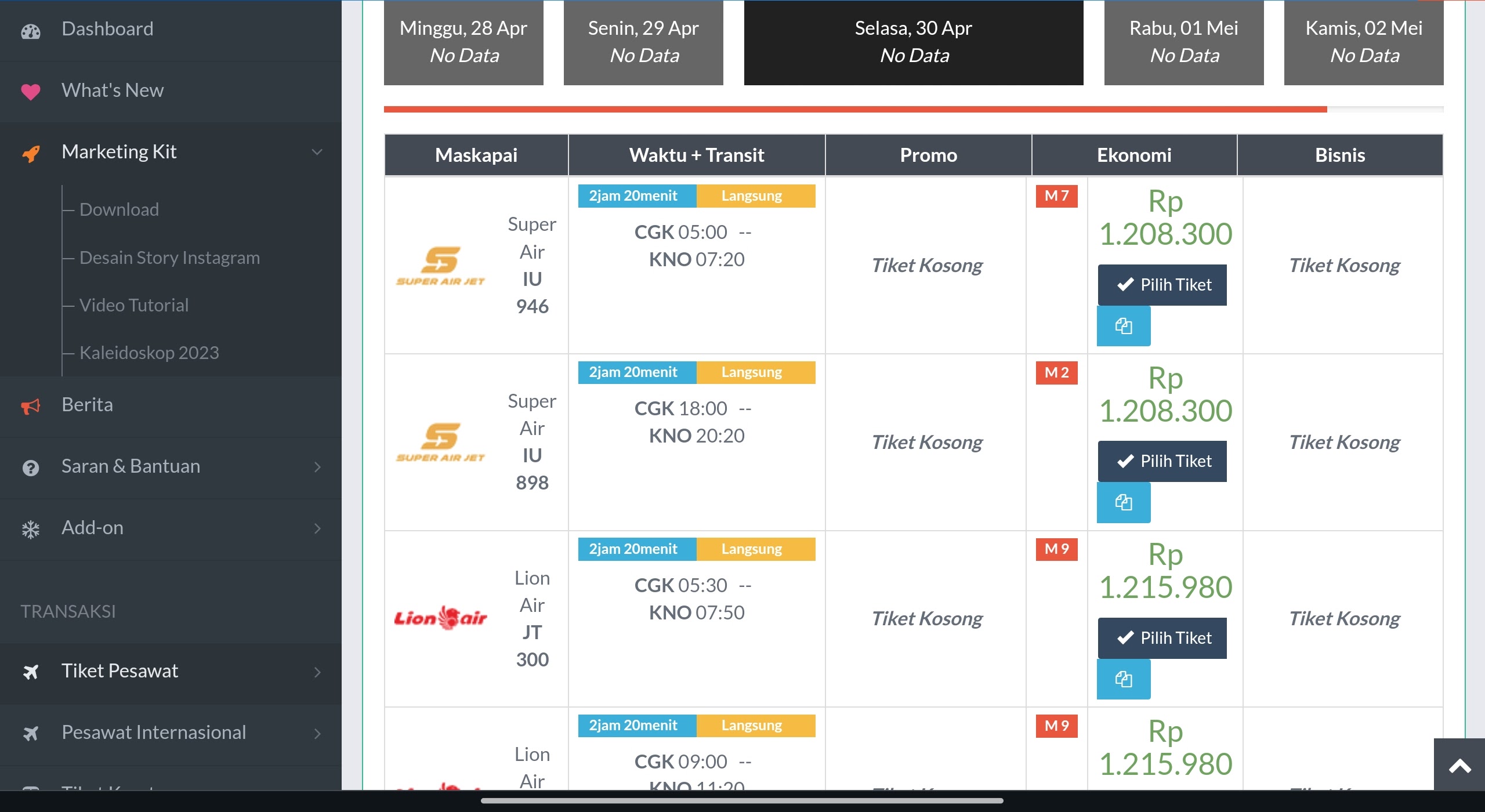Collapse the Marketing Kit submenu chevron
Image resolution: width=1485 pixels, height=812 pixels.
pos(317,152)
